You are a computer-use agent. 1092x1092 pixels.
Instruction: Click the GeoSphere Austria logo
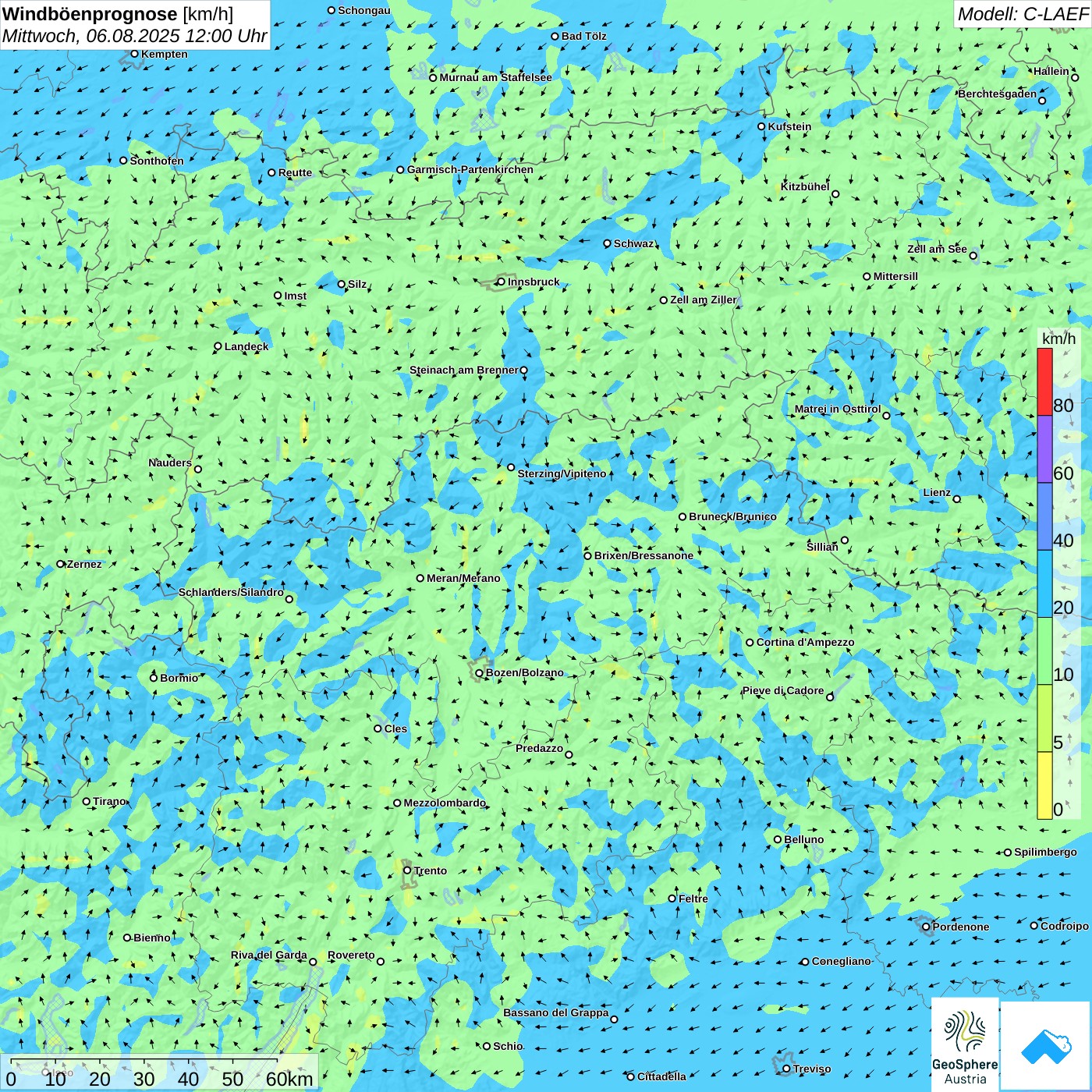click(965, 1044)
